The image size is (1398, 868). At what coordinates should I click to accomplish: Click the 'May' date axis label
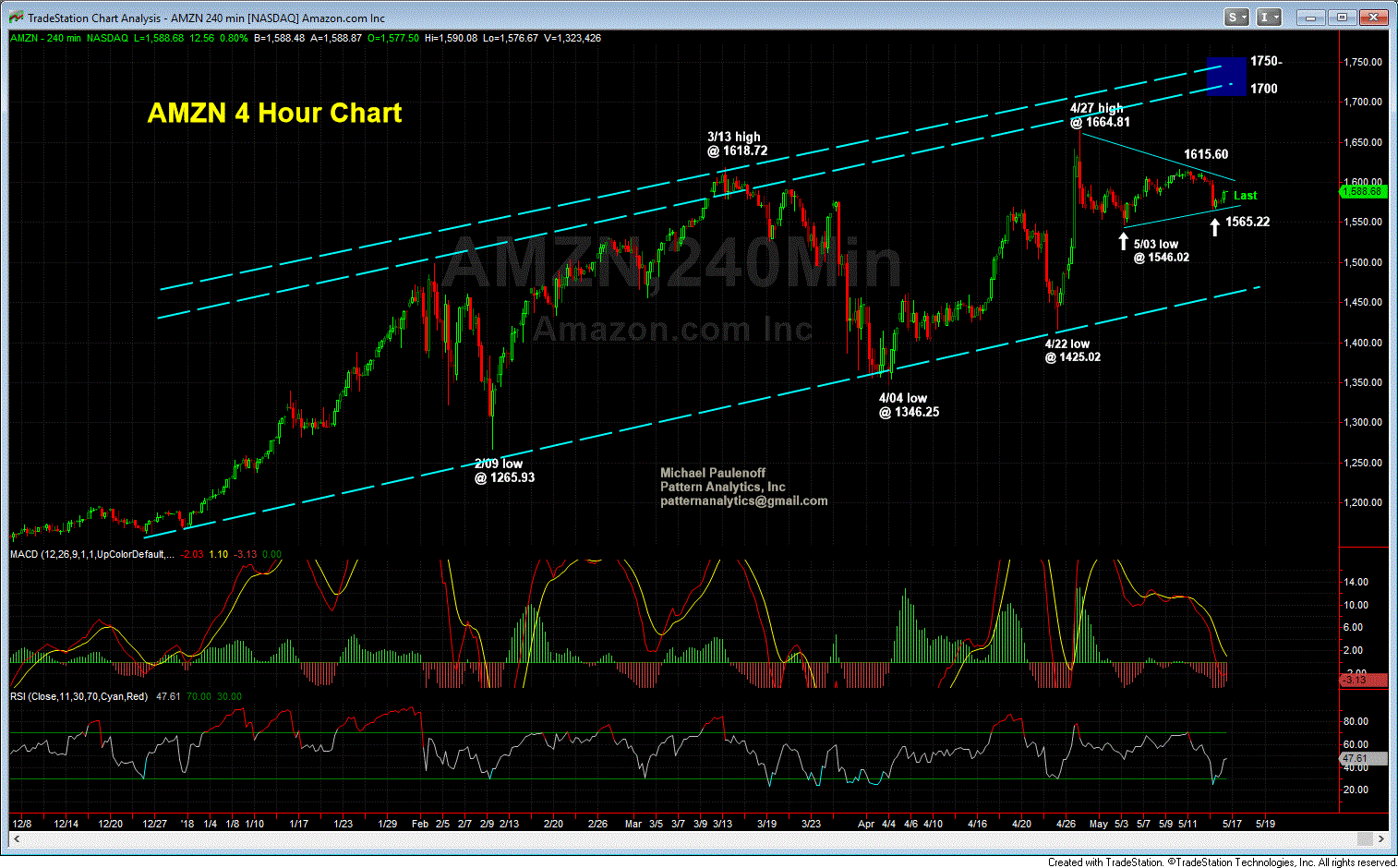1098,823
